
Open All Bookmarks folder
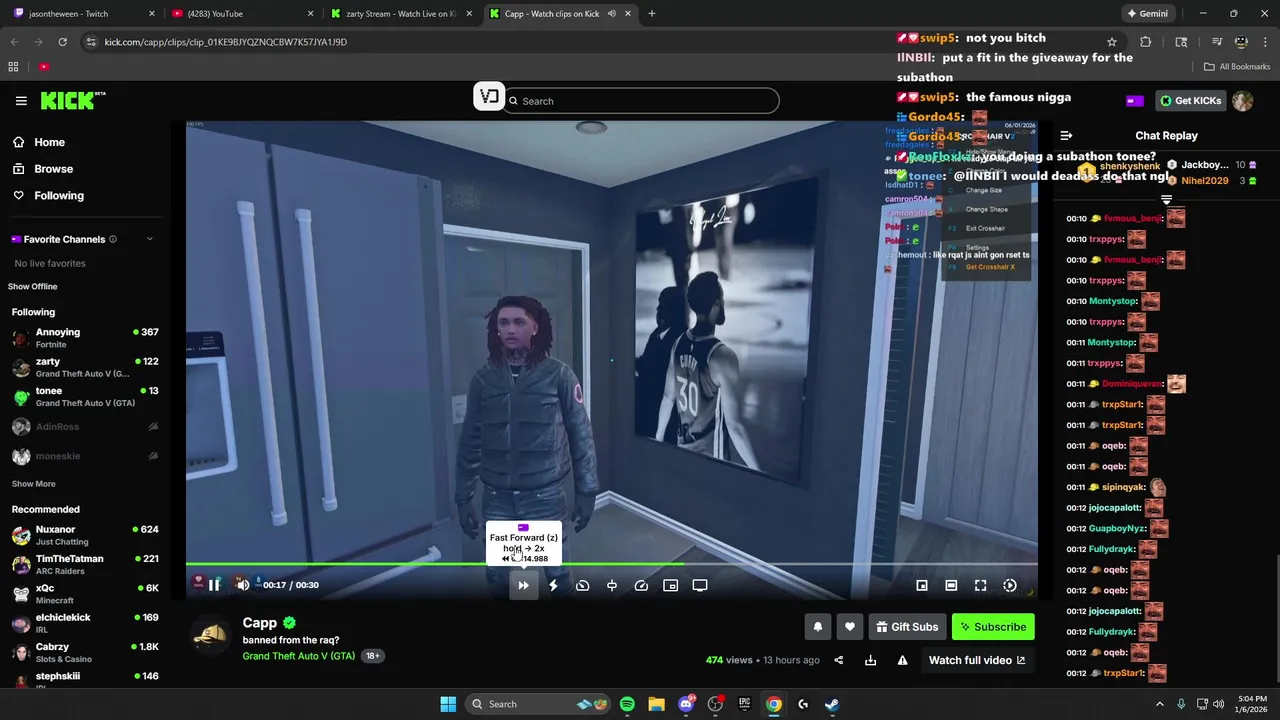tap(1238, 67)
